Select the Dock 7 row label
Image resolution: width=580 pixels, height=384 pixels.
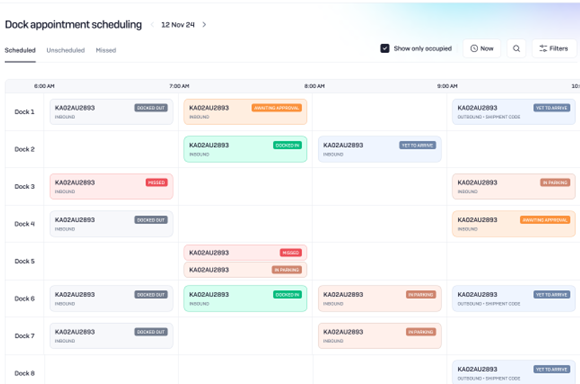tap(24, 336)
